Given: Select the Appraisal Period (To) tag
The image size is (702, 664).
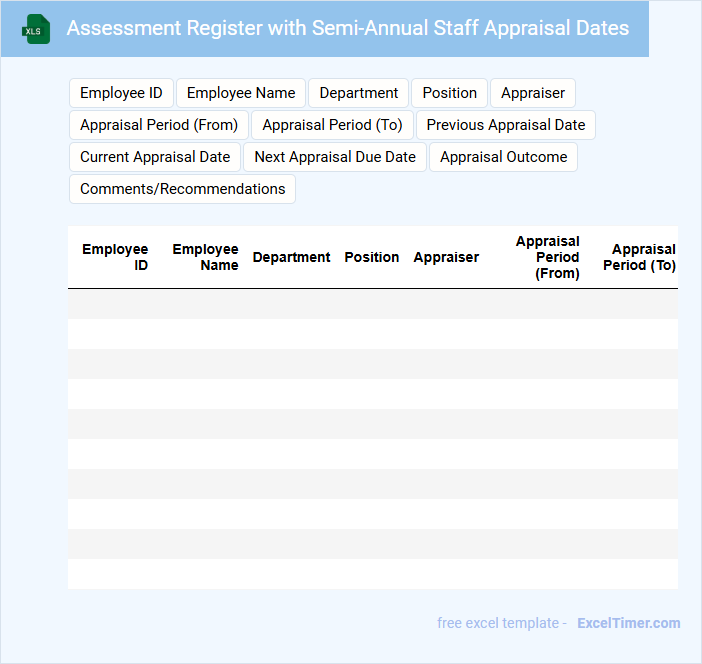Looking at the screenshot, I should coord(332,125).
